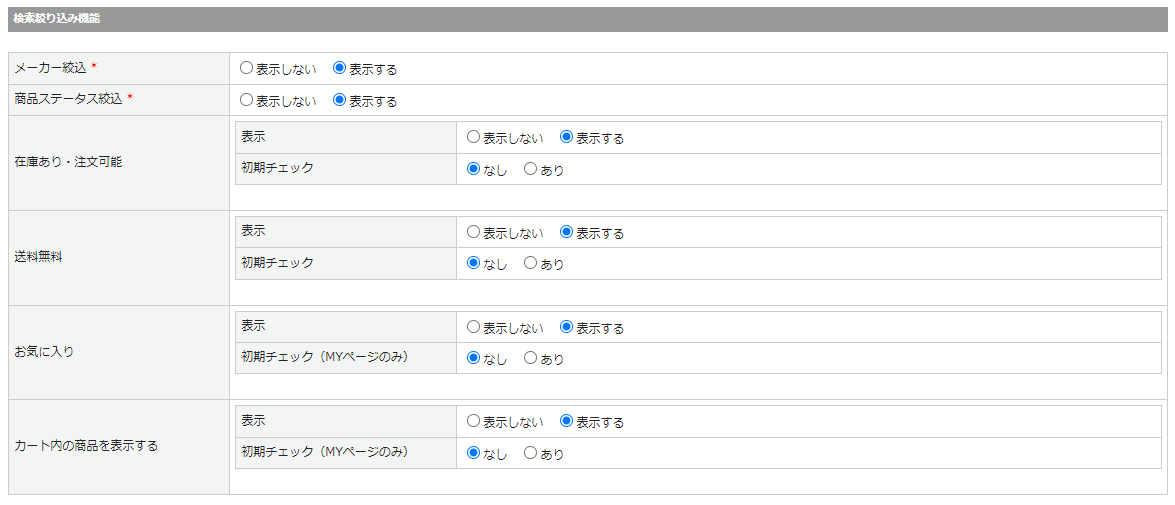This screenshot has height=505, width=1175.
Task: Choose あり for 在庫あり・注文可能 初期チェック
Action: [x=531, y=169]
